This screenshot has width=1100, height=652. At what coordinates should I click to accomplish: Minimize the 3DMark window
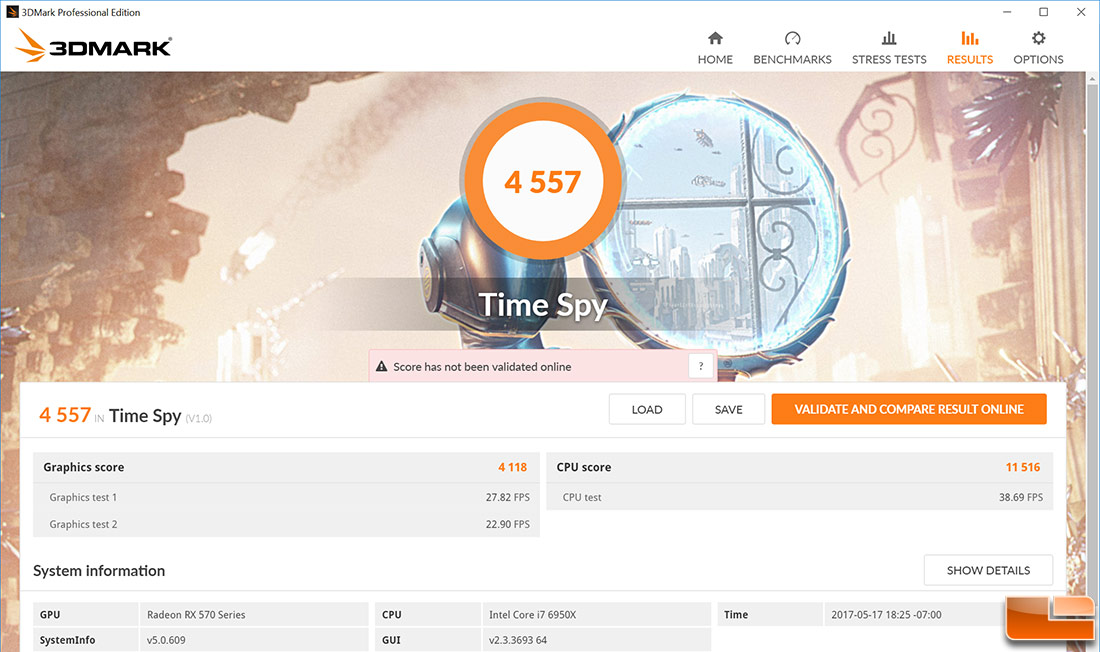click(1007, 12)
